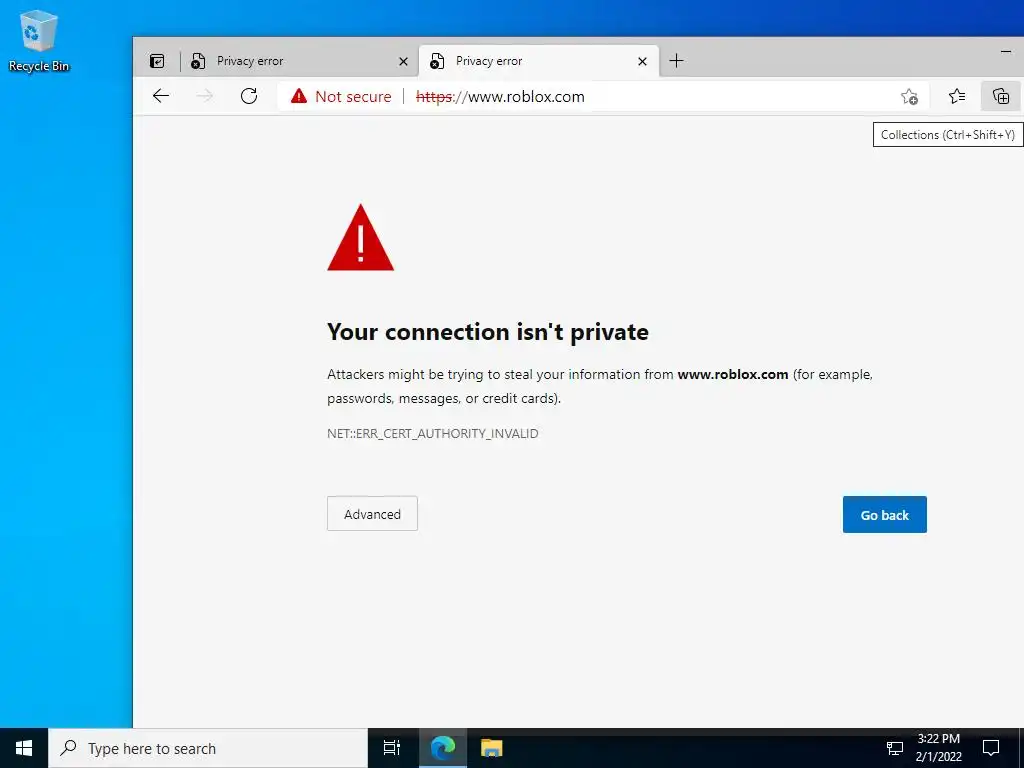Click the Microsoft Edge taskbar icon
This screenshot has height=768, width=1024.
443,748
